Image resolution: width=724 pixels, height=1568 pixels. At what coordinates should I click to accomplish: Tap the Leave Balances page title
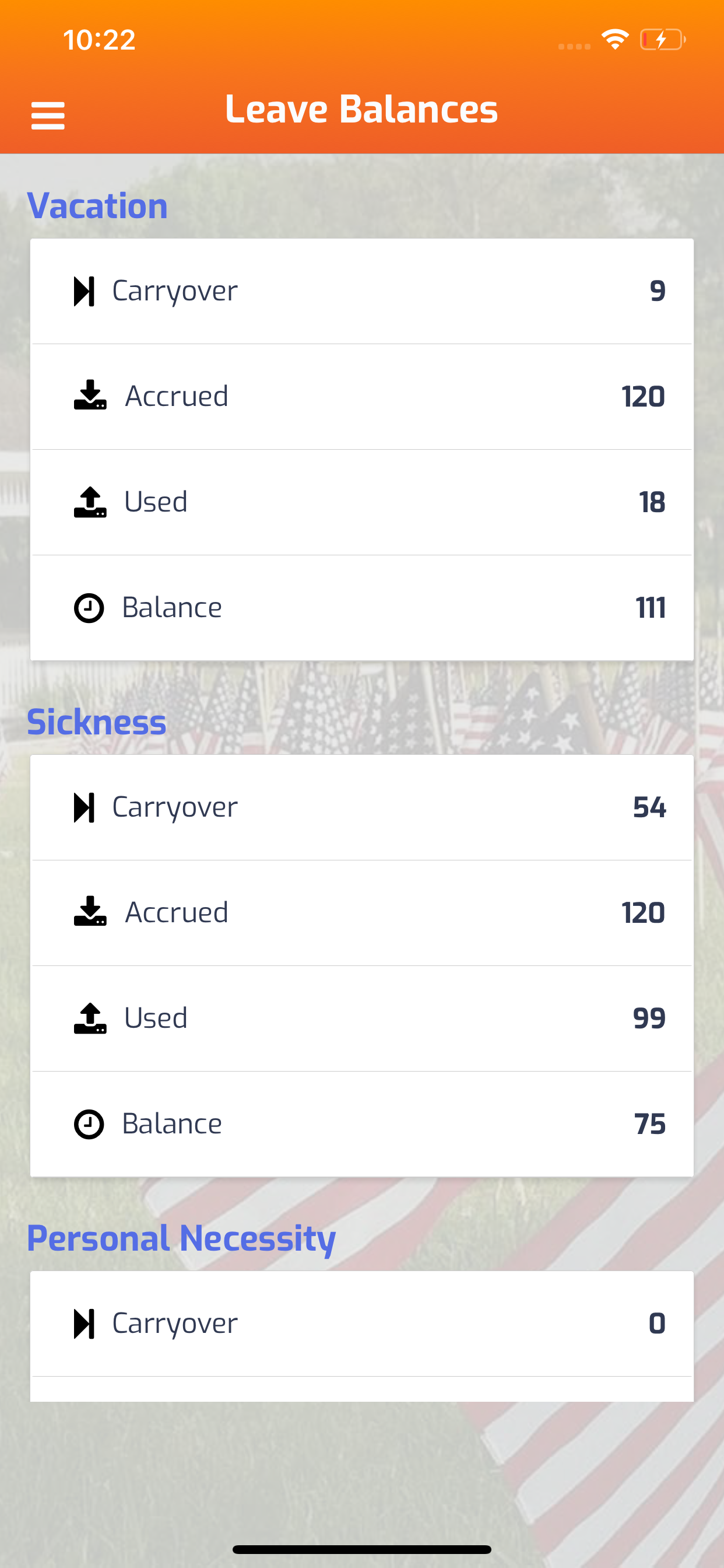coord(361,110)
